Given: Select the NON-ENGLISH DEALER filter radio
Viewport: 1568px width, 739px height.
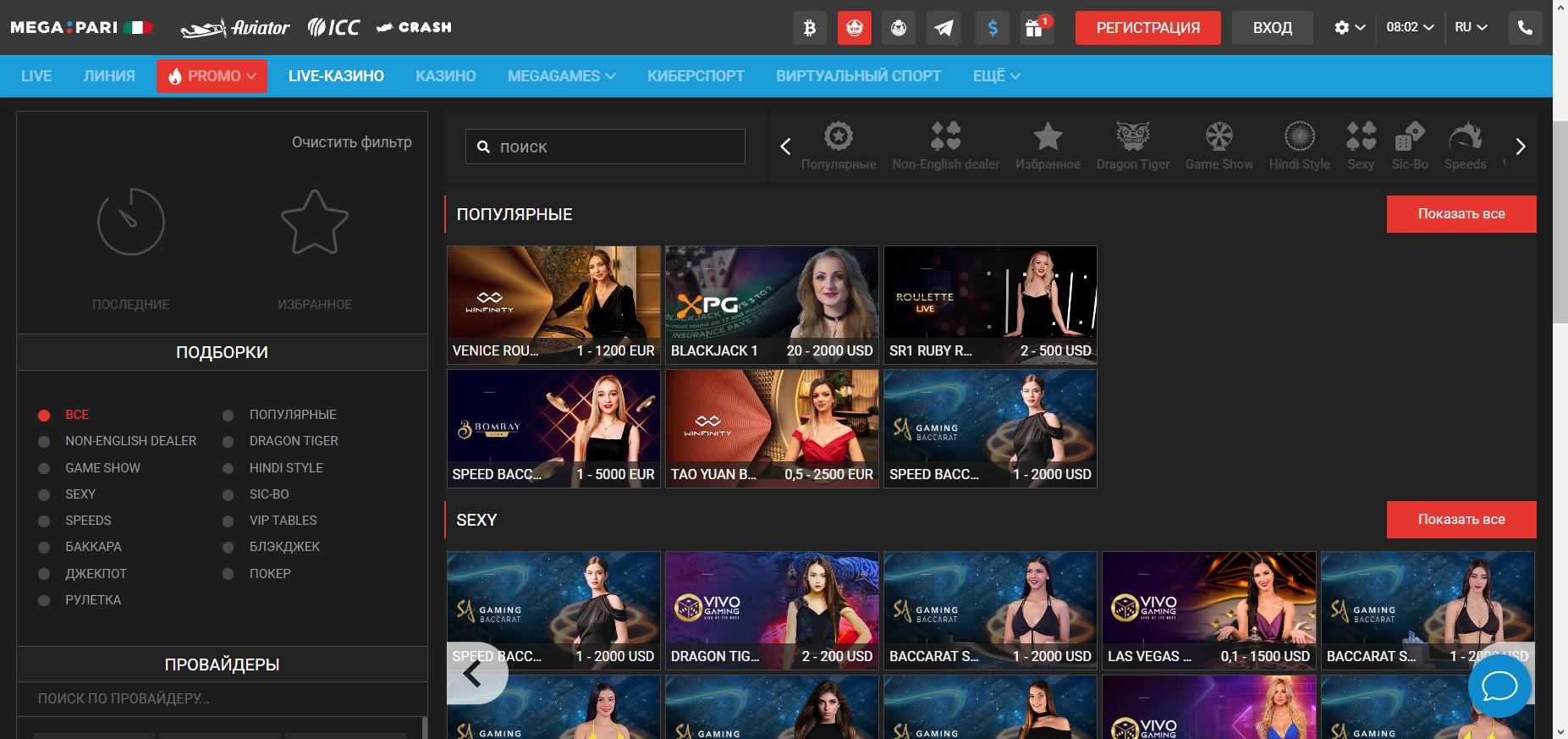Looking at the screenshot, I should pos(44,442).
